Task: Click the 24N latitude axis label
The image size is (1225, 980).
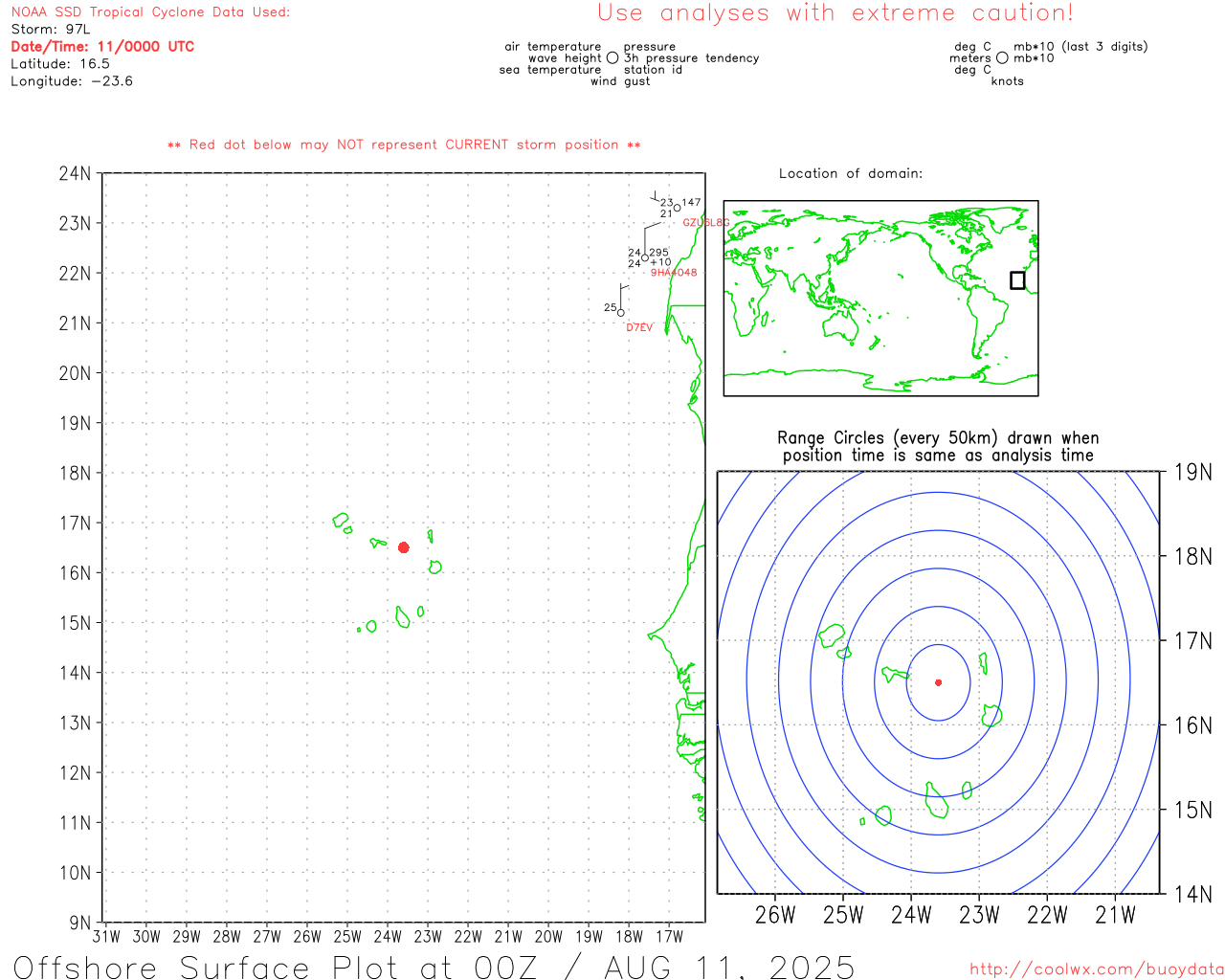Action: [x=76, y=173]
